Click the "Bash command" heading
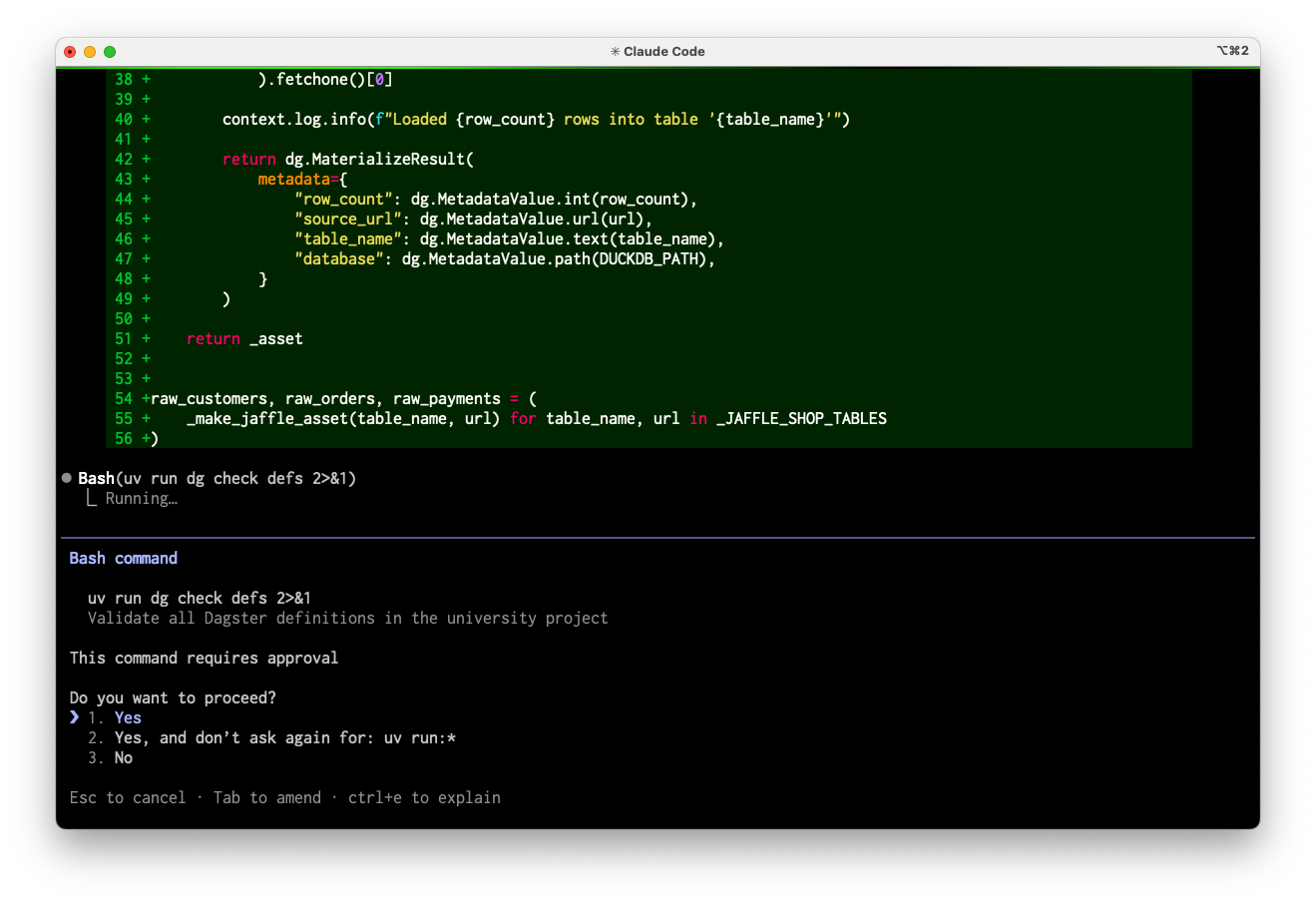 (x=124, y=558)
